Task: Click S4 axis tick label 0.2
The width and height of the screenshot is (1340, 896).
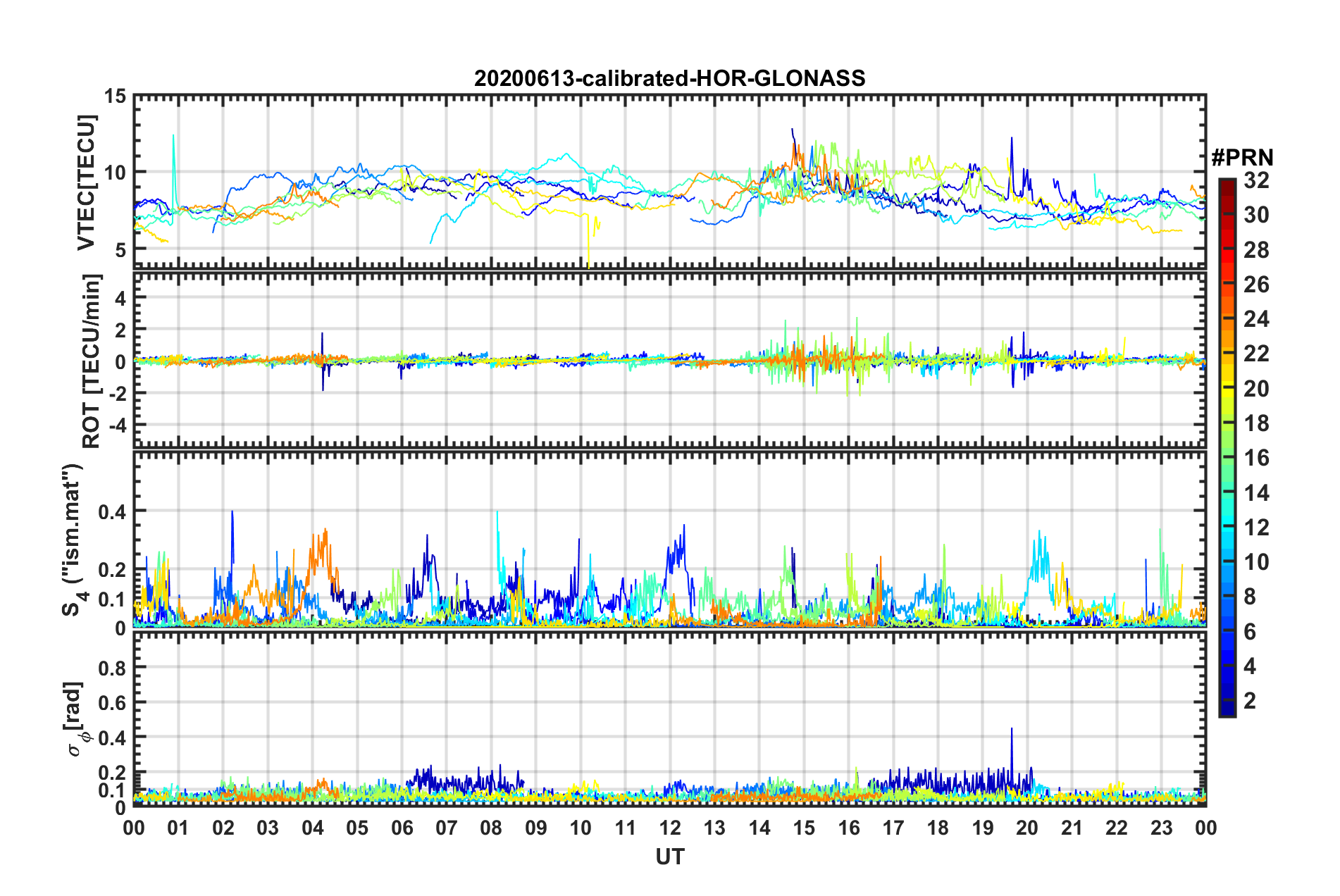Action: pos(113,569)
